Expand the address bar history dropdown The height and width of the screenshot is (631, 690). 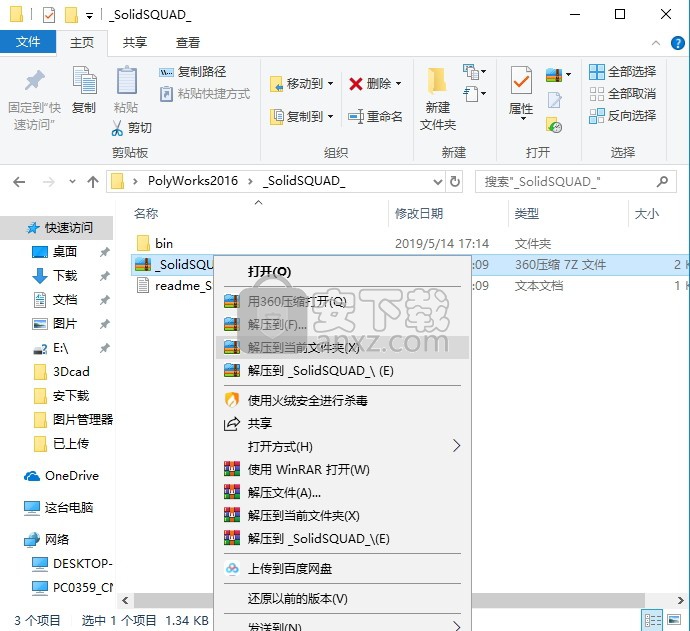click(x=438, y=182)
